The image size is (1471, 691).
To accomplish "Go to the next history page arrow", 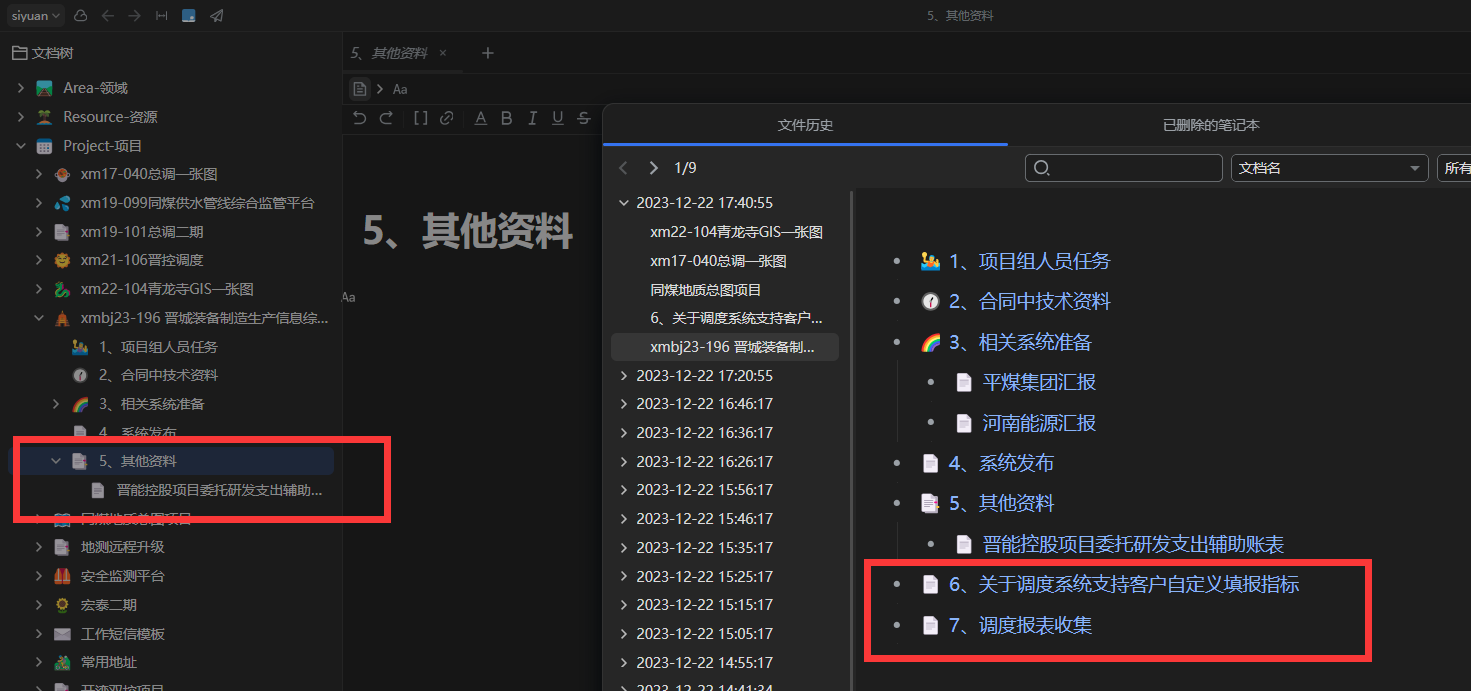I will click(654, 168).
